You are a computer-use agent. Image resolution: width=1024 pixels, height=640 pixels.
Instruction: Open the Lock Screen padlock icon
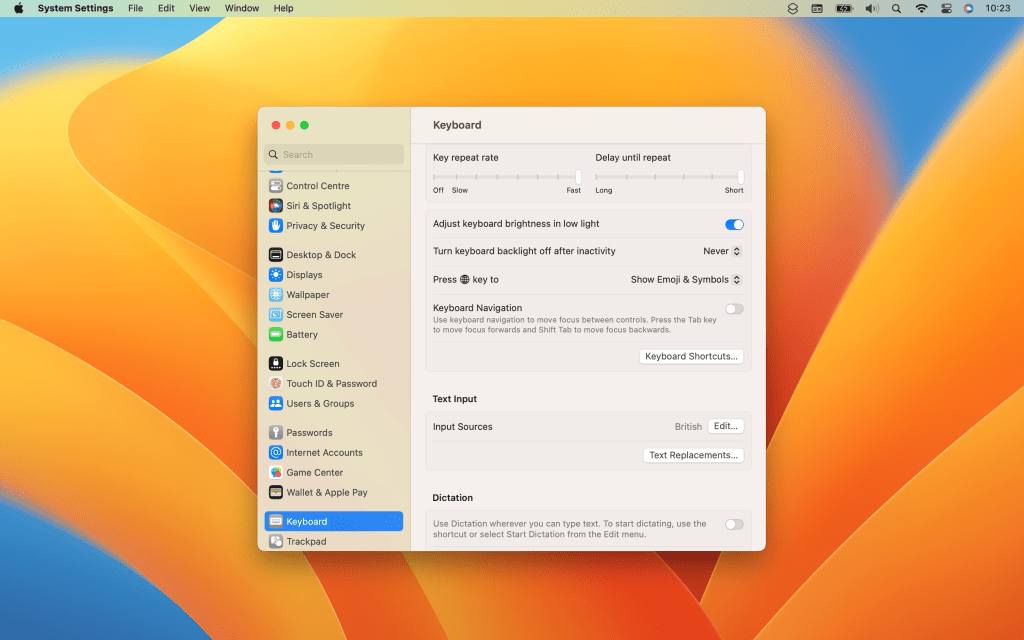point(276,364)
